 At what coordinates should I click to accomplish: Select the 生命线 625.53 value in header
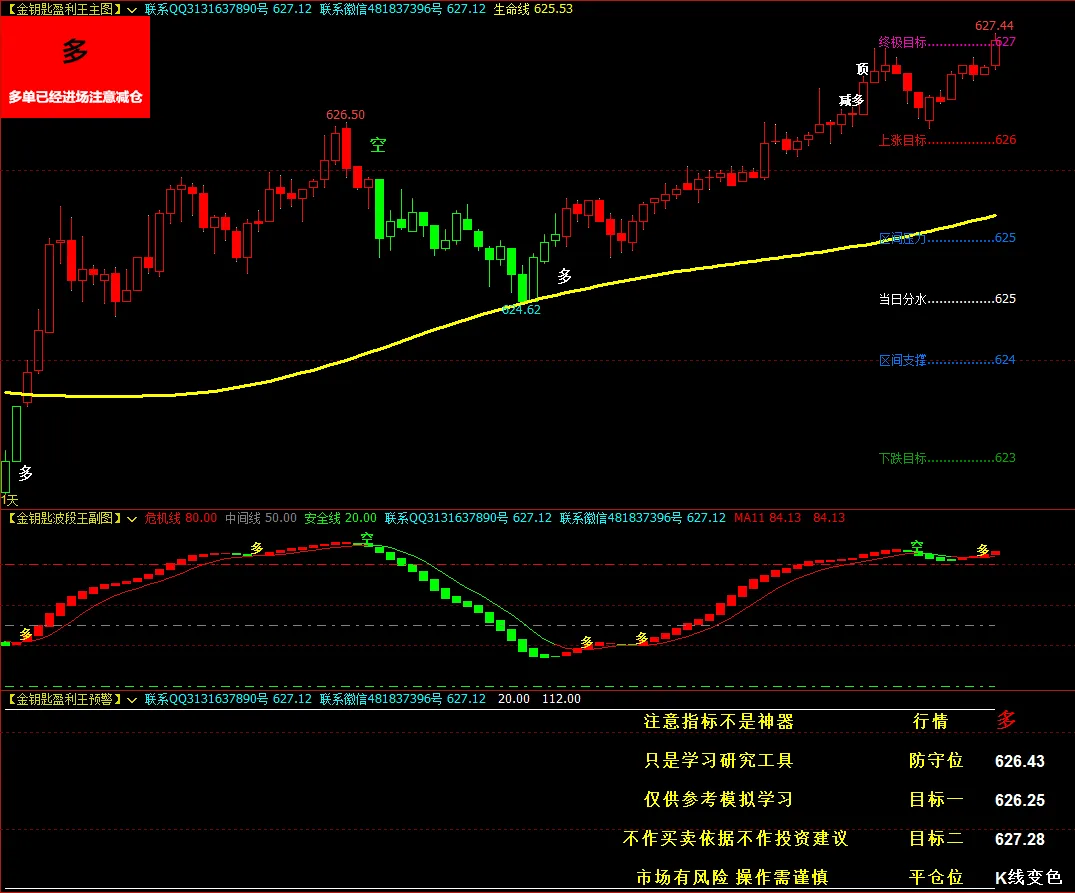coord(533,9)
